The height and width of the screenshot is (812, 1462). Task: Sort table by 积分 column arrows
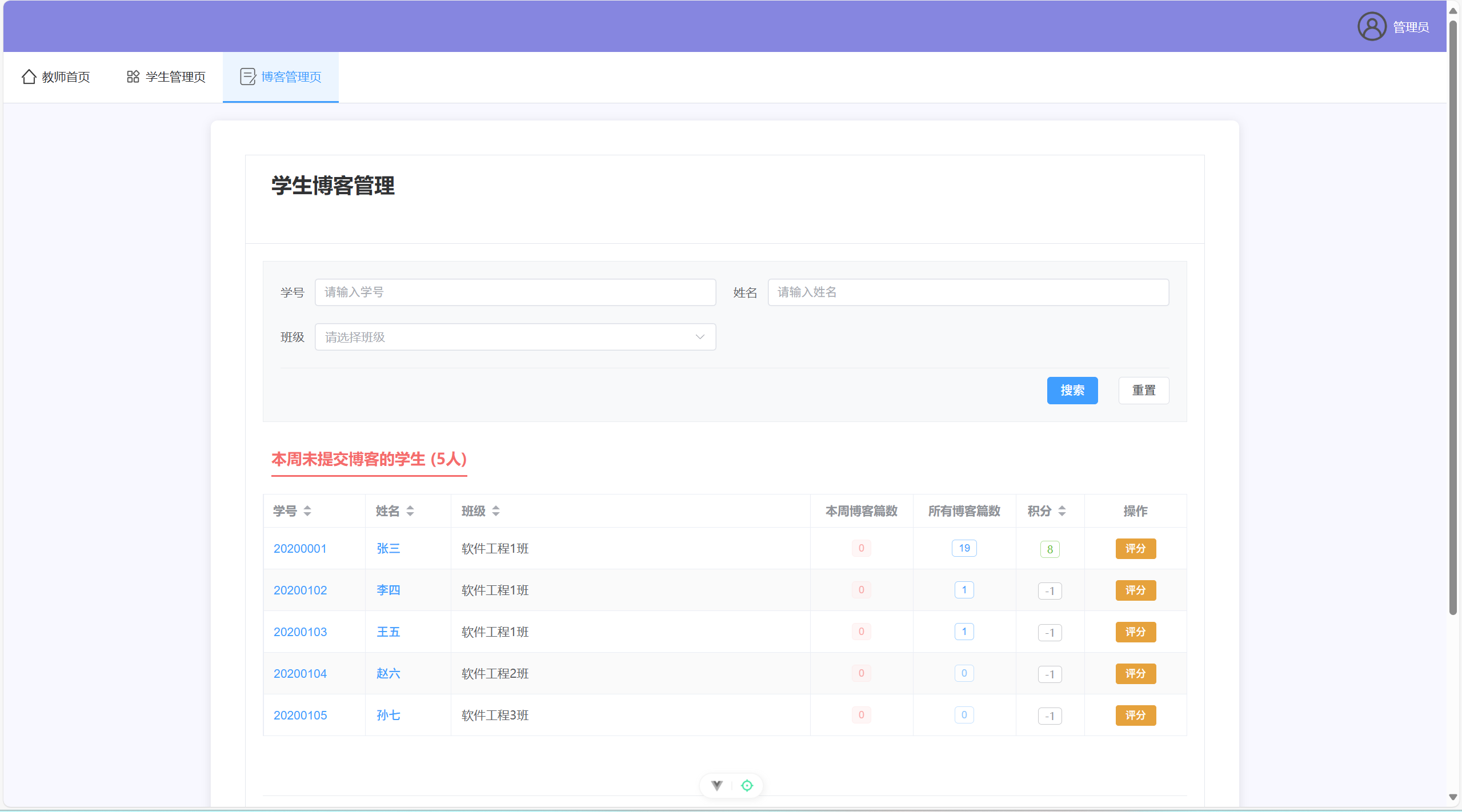click(x=1062, y=510)
